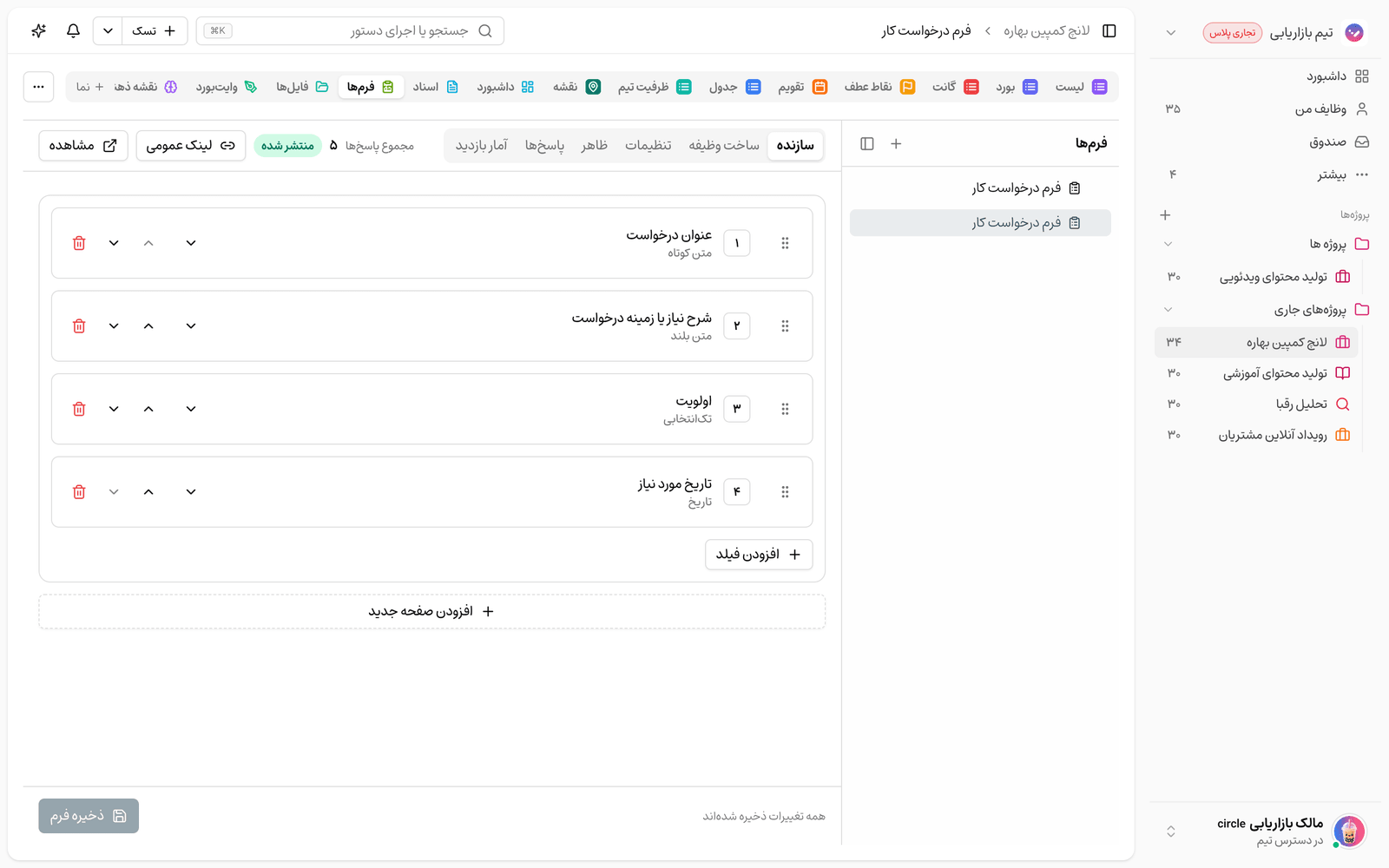Click the user profile avatar
Viewport: 1389px width, 868px height.
1349,832
